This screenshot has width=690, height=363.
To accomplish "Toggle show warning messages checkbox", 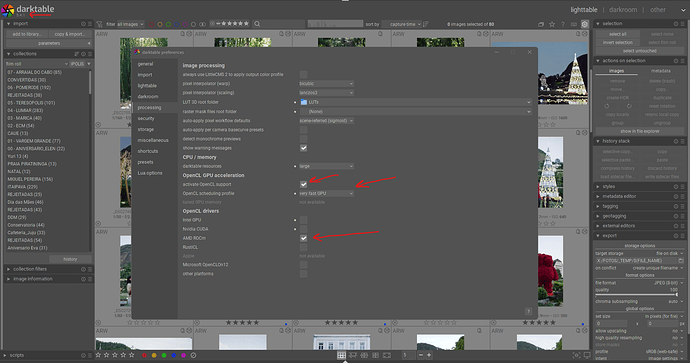I will coord(304,148).
